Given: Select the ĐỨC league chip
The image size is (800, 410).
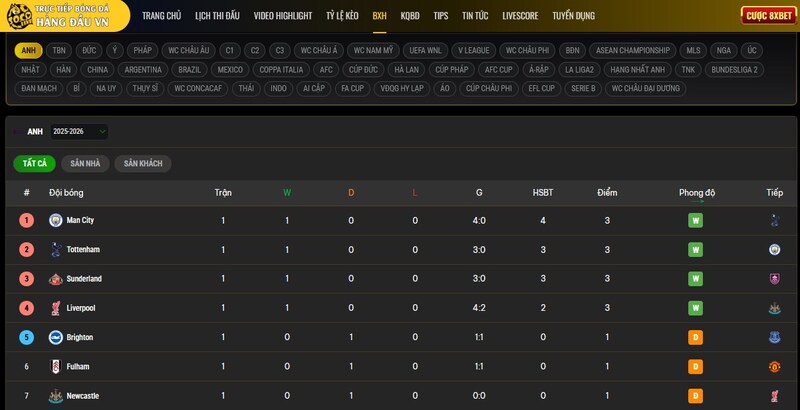Looking at the screenshot, I should pyautogui.click(x=89, y=50).
